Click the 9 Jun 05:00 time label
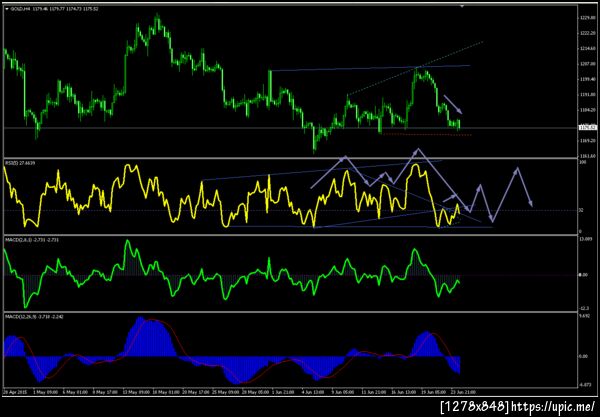Screen dimensions: 600x417 [343, 392]
